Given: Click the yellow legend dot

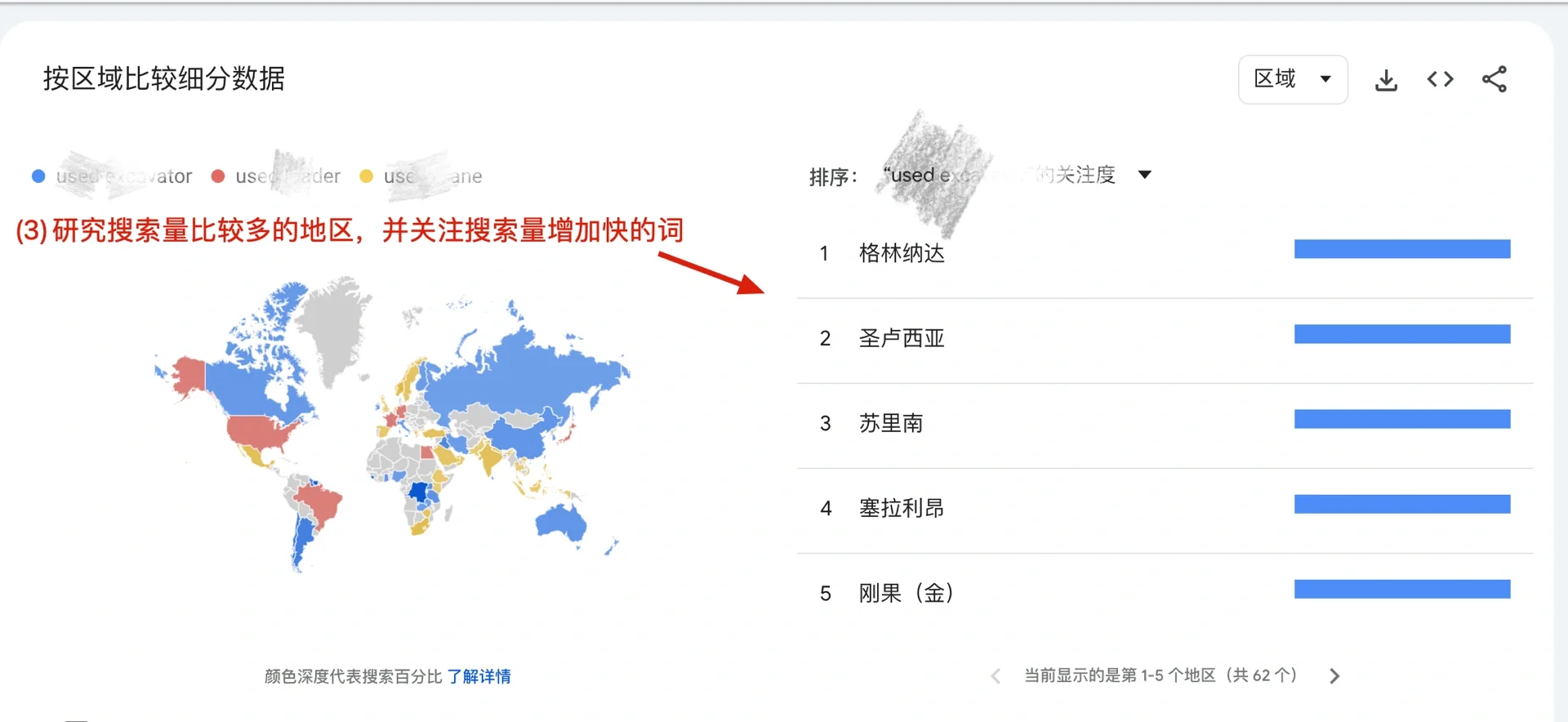Looking at the screenshot, I should tap(367, 176).
